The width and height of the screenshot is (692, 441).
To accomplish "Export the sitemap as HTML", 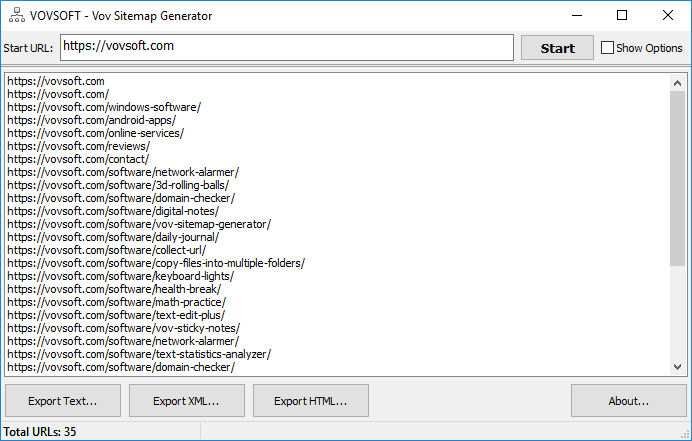I will 311,401.
